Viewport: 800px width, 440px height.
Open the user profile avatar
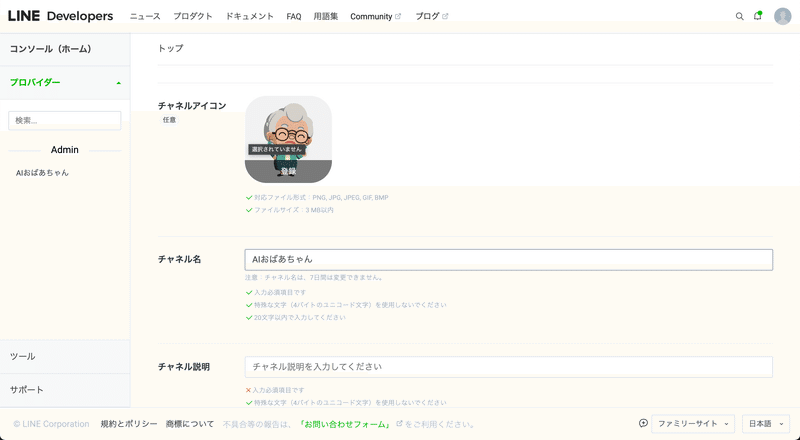pos(782,16)
